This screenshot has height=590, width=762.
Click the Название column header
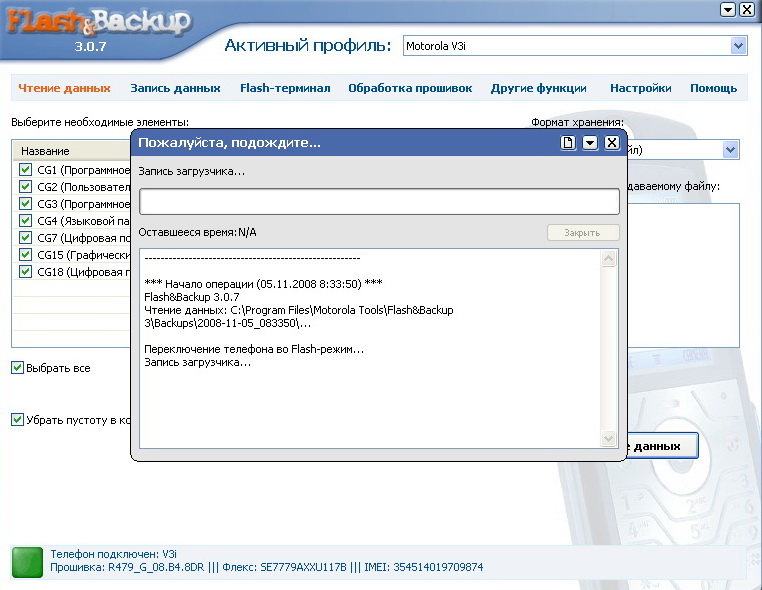point(72,151)
